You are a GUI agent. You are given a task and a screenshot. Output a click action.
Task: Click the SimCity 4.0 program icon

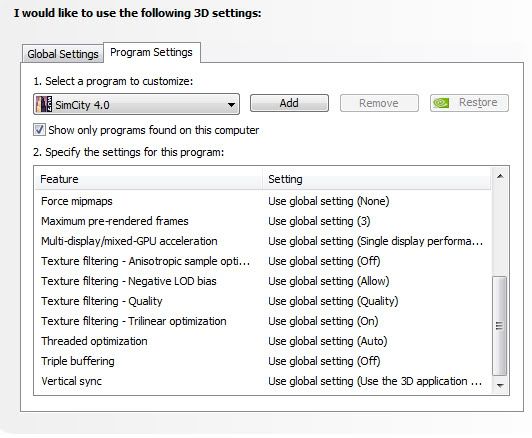[x=44, y=104]
